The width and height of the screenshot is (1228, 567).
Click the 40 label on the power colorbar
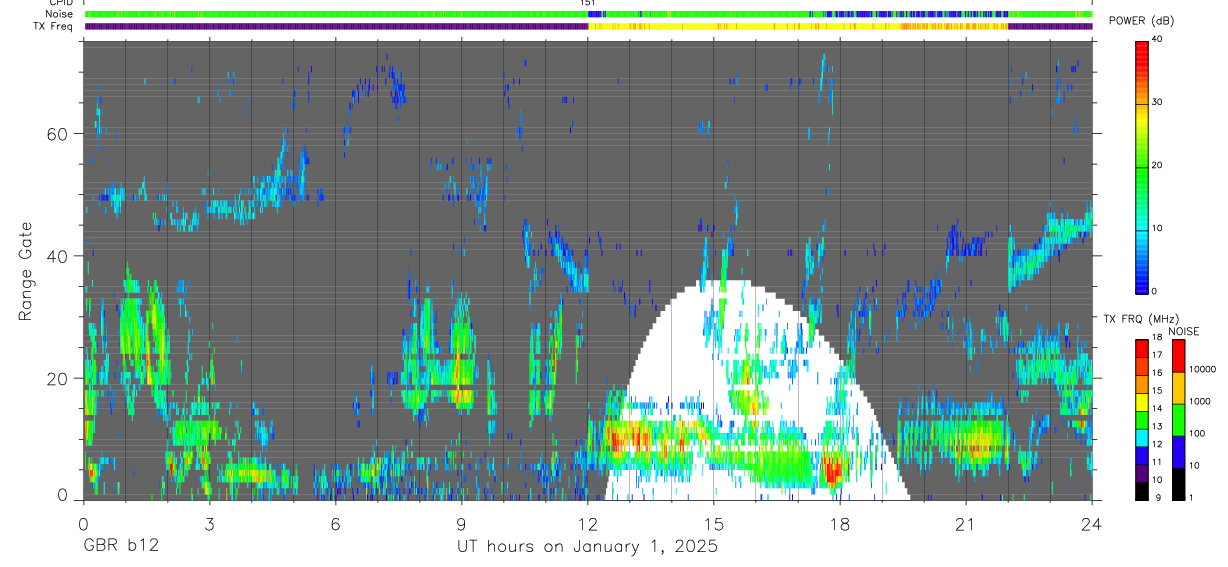pos(1157,39)
